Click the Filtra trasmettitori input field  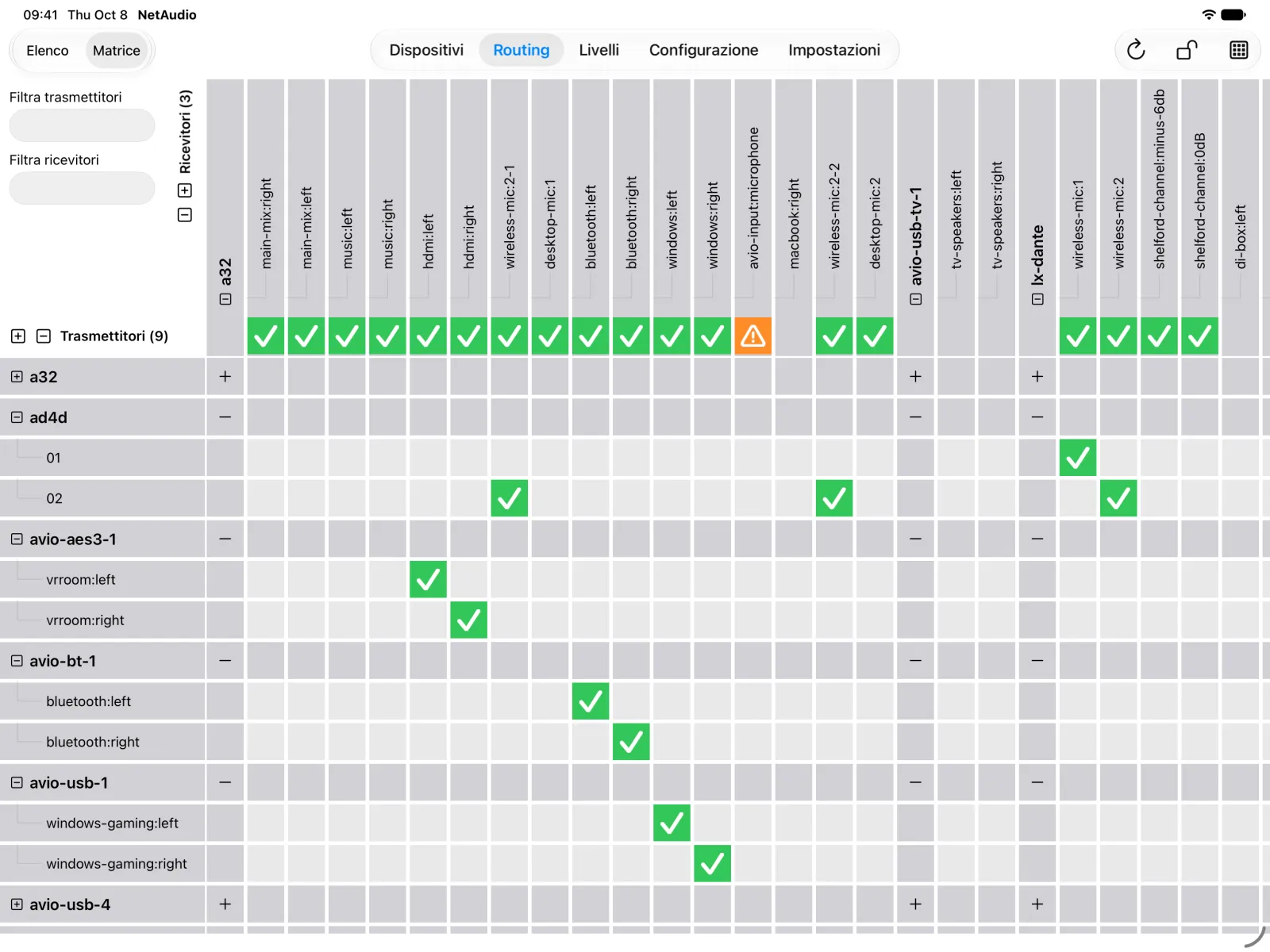coord(82,125)
